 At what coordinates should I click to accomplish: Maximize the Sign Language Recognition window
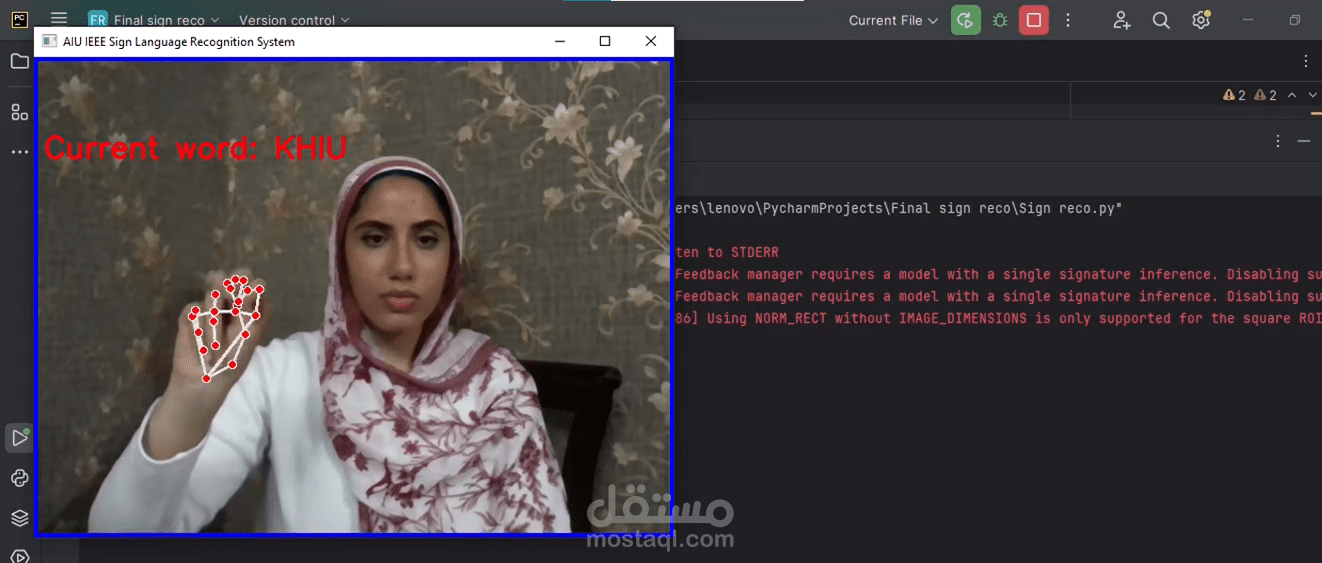pos(605,41)
